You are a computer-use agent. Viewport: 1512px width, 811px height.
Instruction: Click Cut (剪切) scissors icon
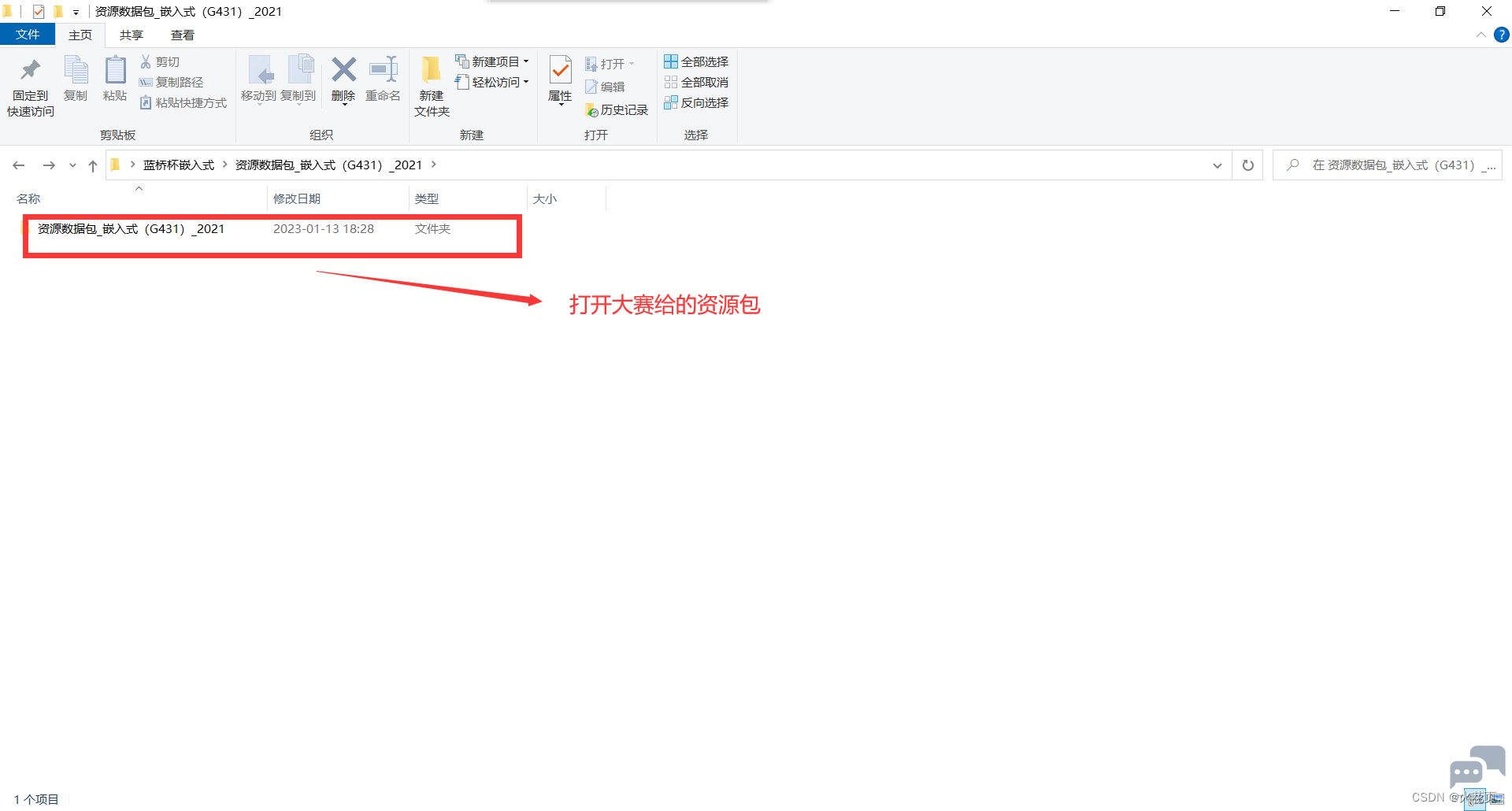point(146,61)
